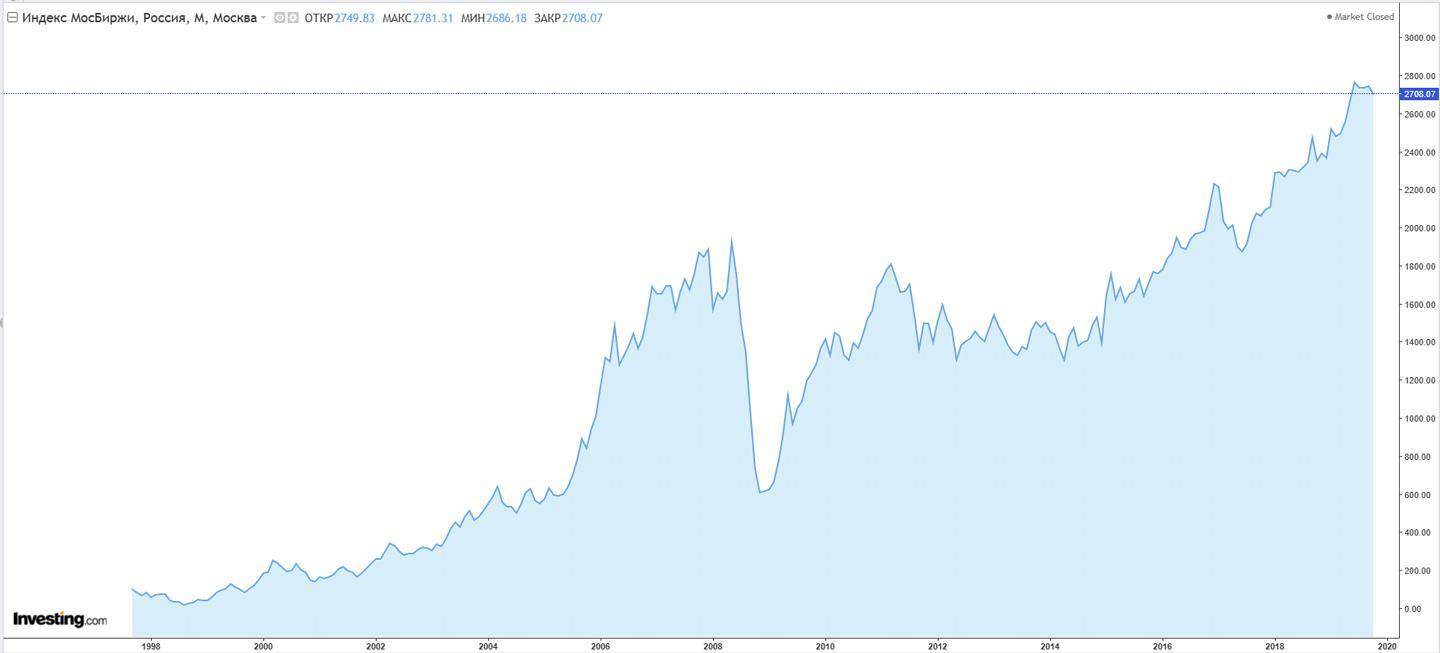Image resolution: width=1440 pixels, height=653 pixels.
Task: Click the Индекс МосБиржи title text
Action: (139, 18)
